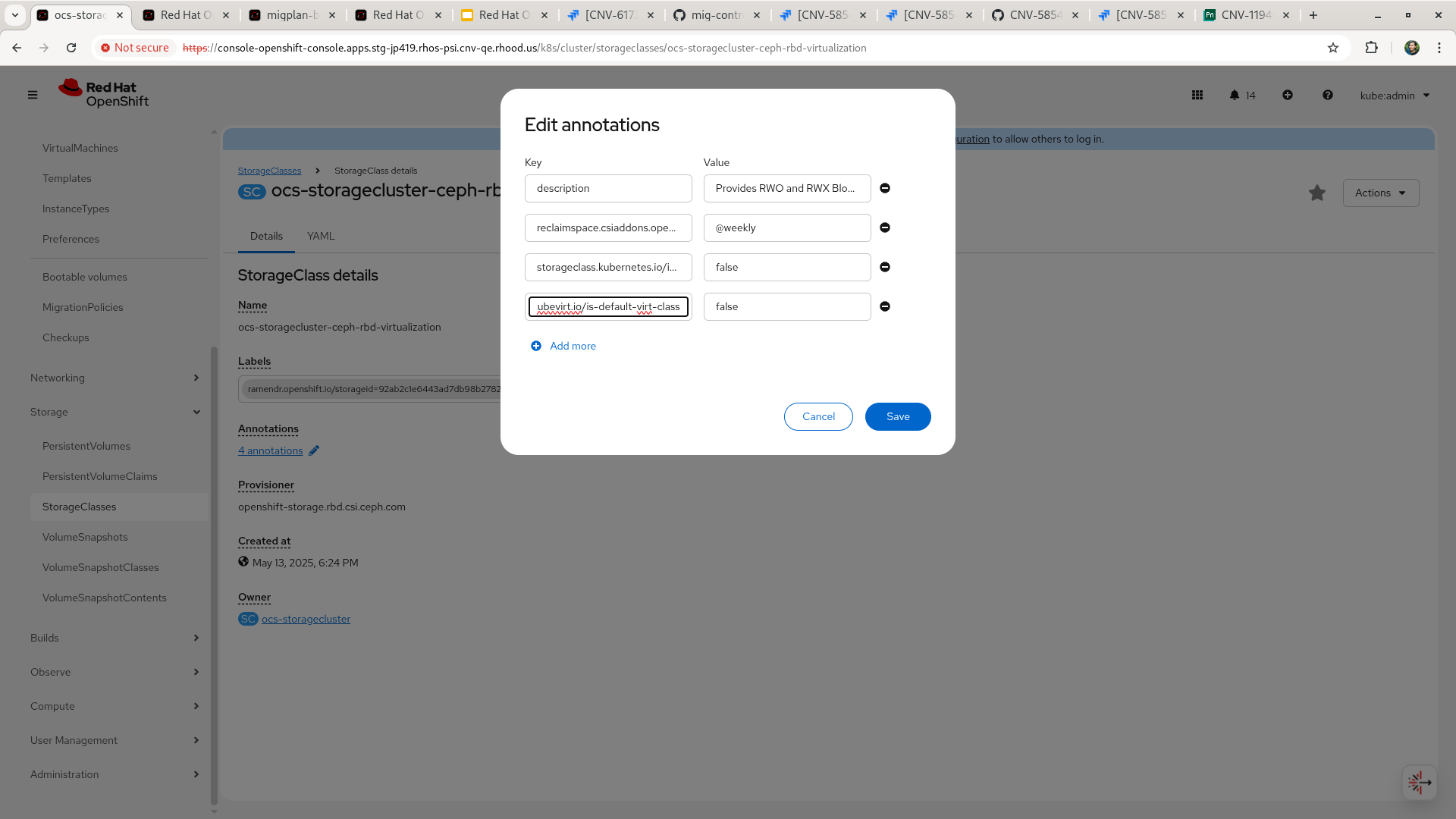Favorite this page with the star icon
This screenshot has height=819, width=1456.
[x=1317, y=193]
